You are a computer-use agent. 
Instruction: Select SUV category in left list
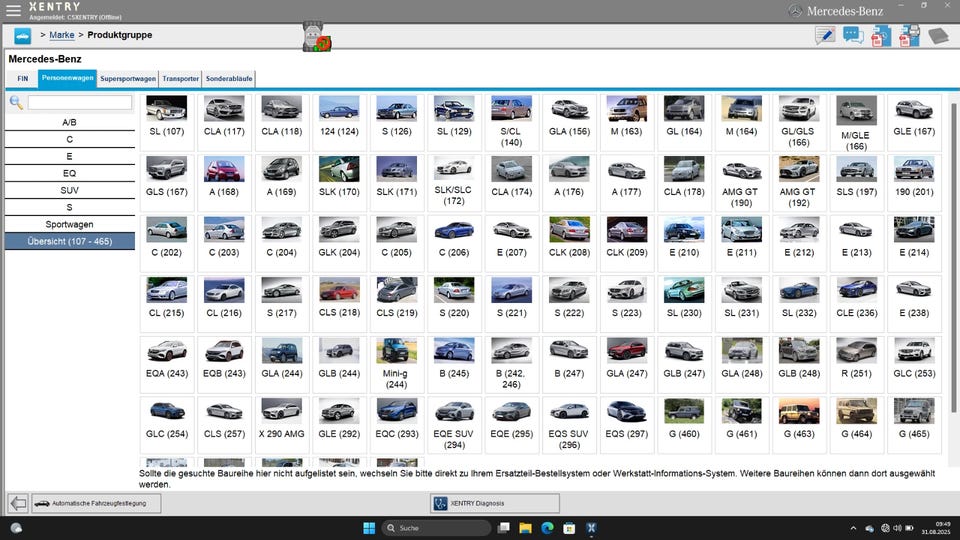pyautogui.click(x=70, y=190)
